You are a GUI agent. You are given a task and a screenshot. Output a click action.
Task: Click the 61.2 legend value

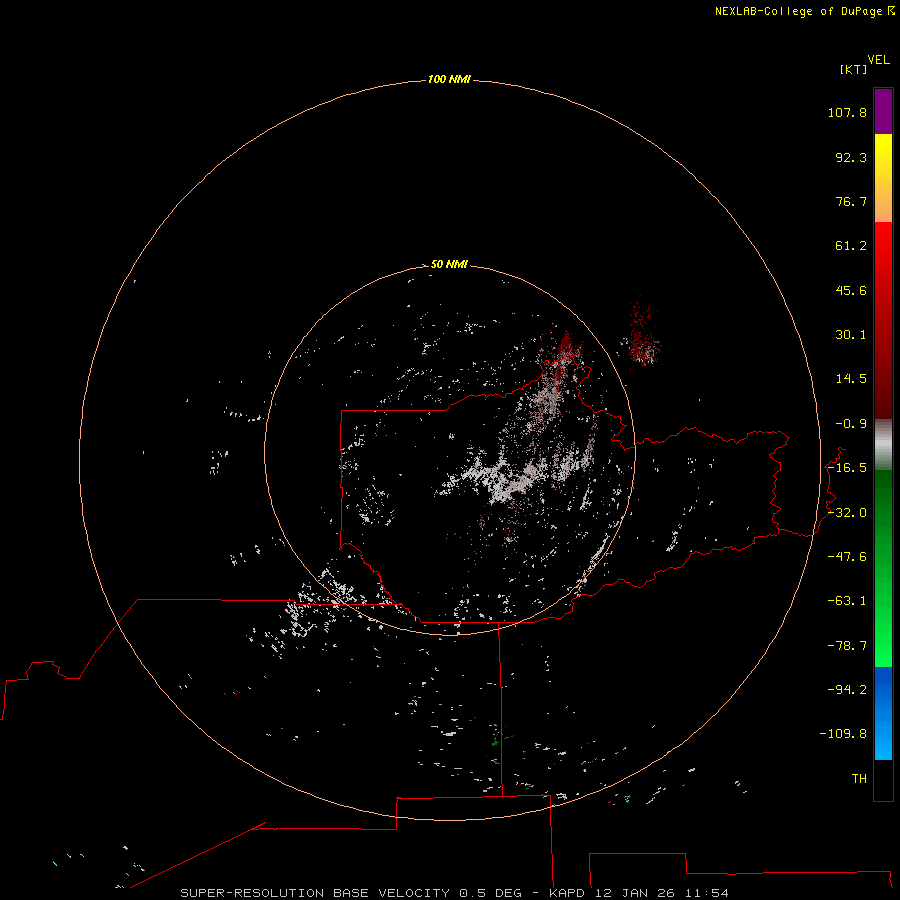tap(851, 246)
